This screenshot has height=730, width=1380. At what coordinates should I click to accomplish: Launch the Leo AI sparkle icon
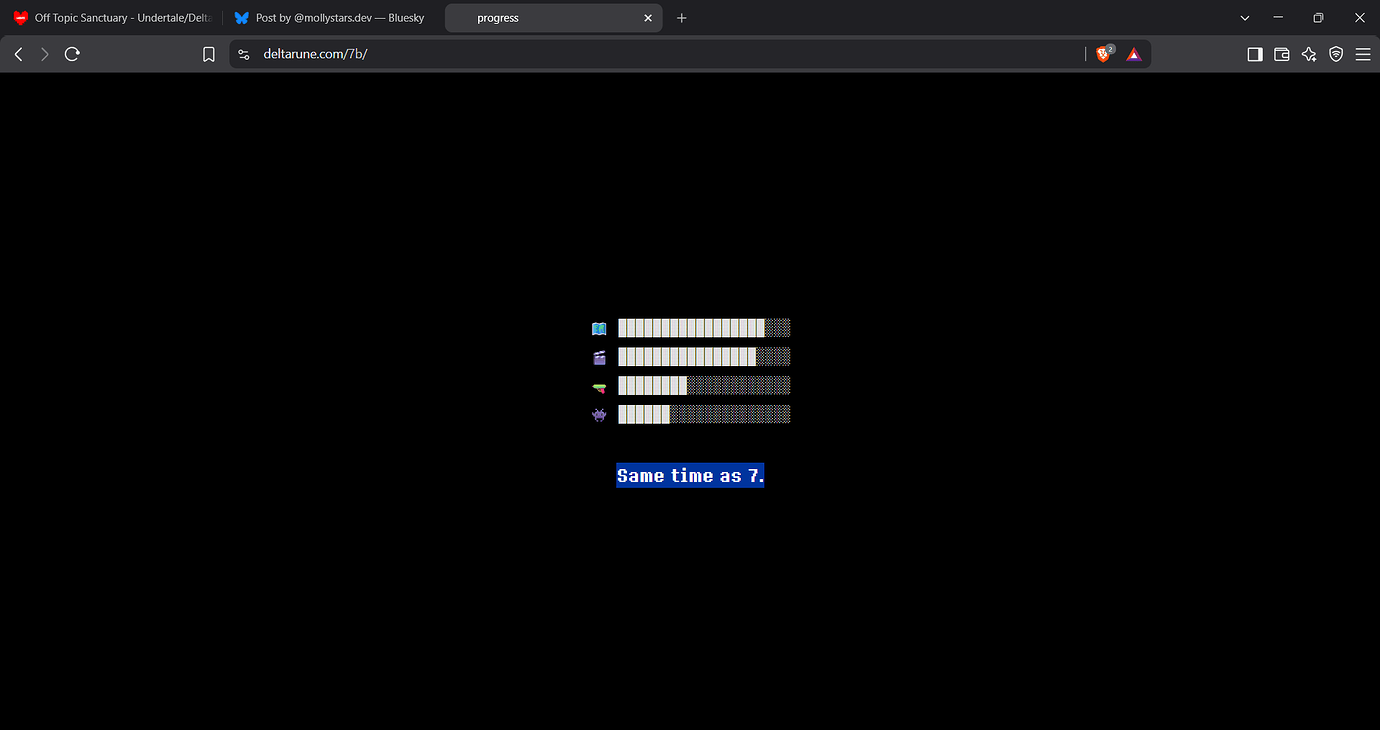[1309, 55]
